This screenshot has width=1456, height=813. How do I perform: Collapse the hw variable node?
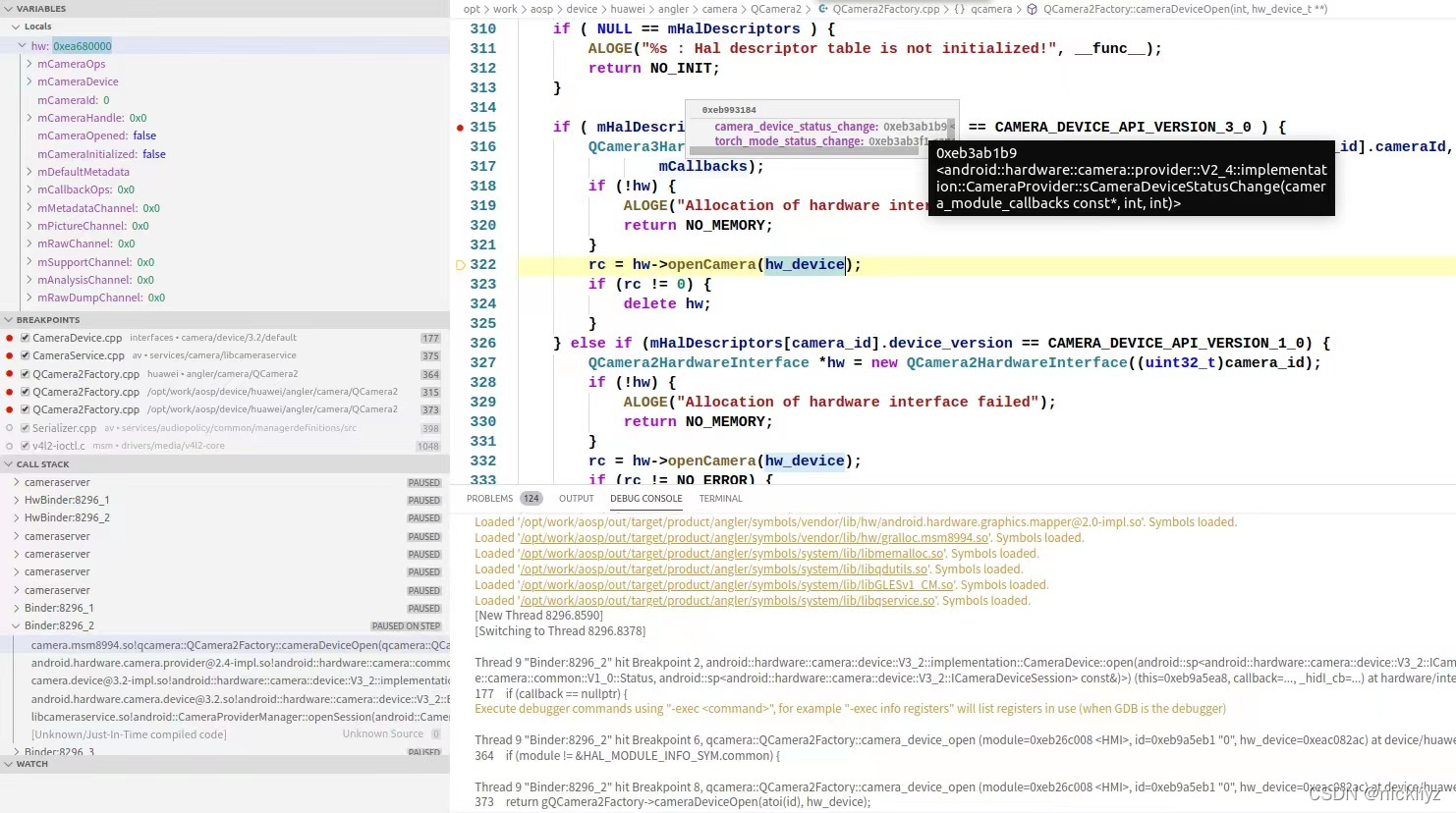pyautogui.click(x=23, y=46)
